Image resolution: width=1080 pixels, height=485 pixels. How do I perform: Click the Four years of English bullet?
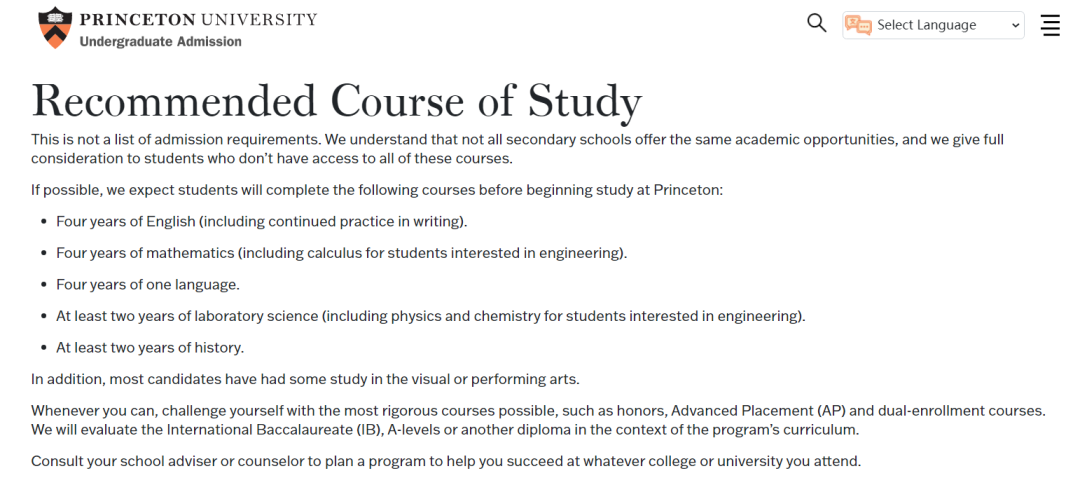(262, 222)
